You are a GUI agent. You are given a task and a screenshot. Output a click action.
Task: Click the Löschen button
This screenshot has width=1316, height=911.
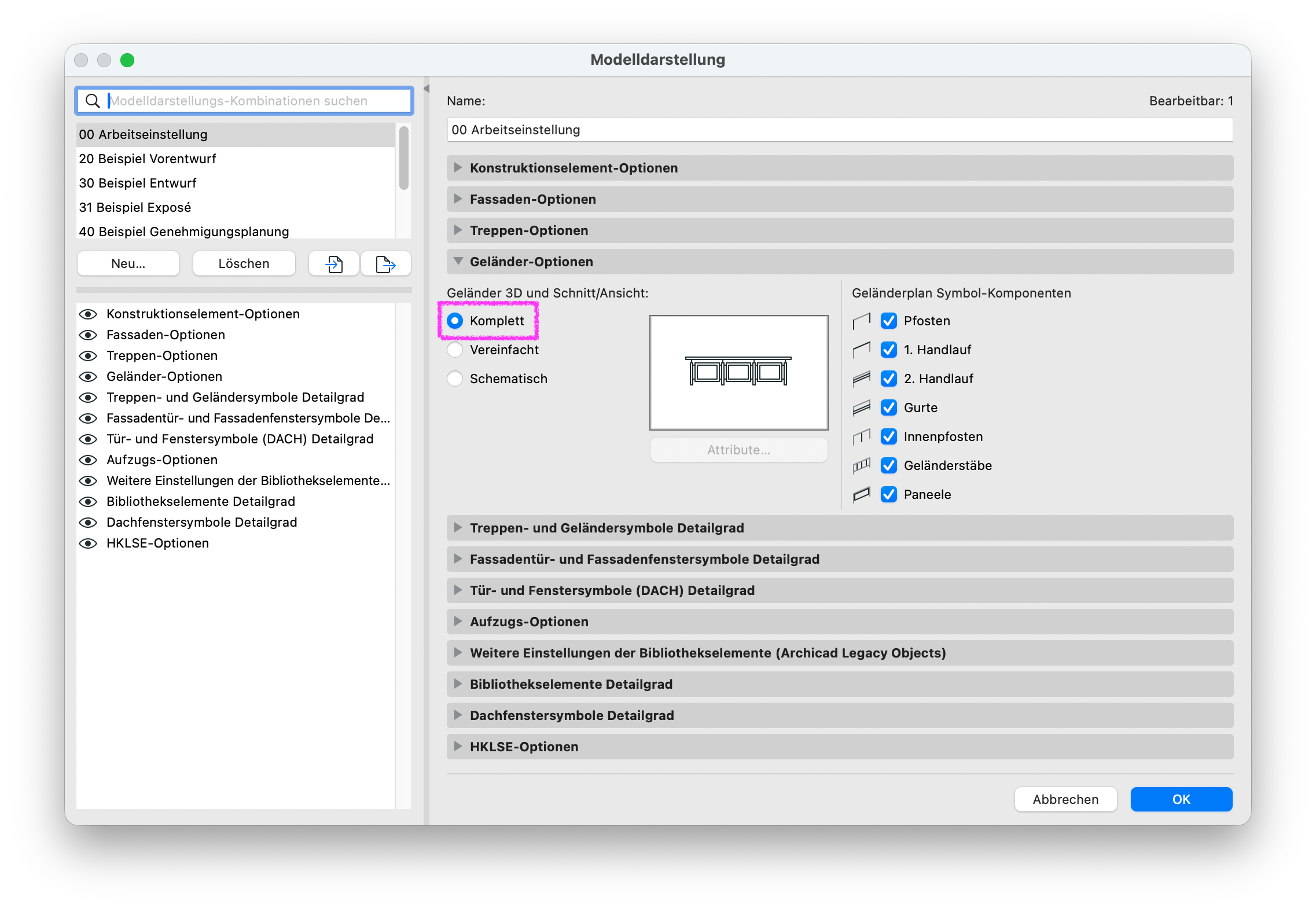click(x=244, y=264)
